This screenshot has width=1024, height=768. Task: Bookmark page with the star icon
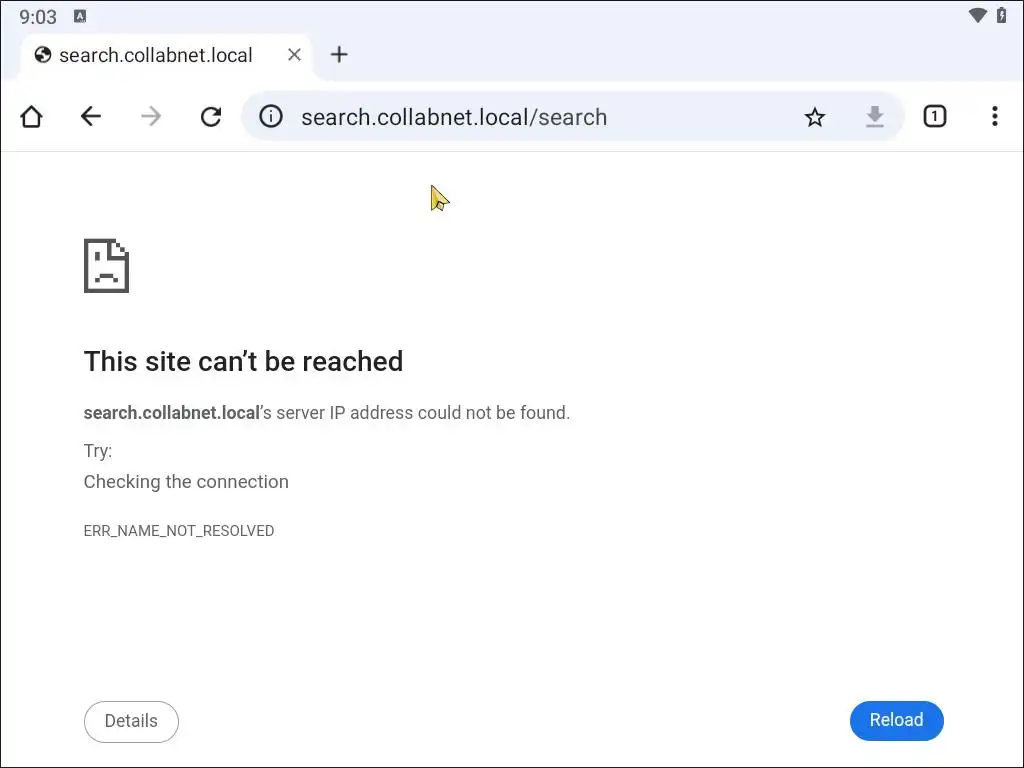click(x=815, y=117)
